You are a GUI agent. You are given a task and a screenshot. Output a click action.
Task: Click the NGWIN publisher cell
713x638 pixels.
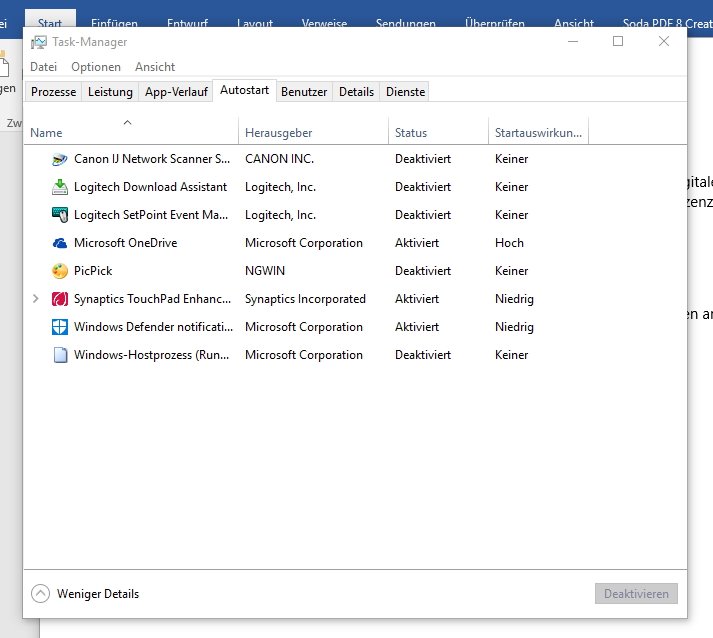[x=265, y=271]
